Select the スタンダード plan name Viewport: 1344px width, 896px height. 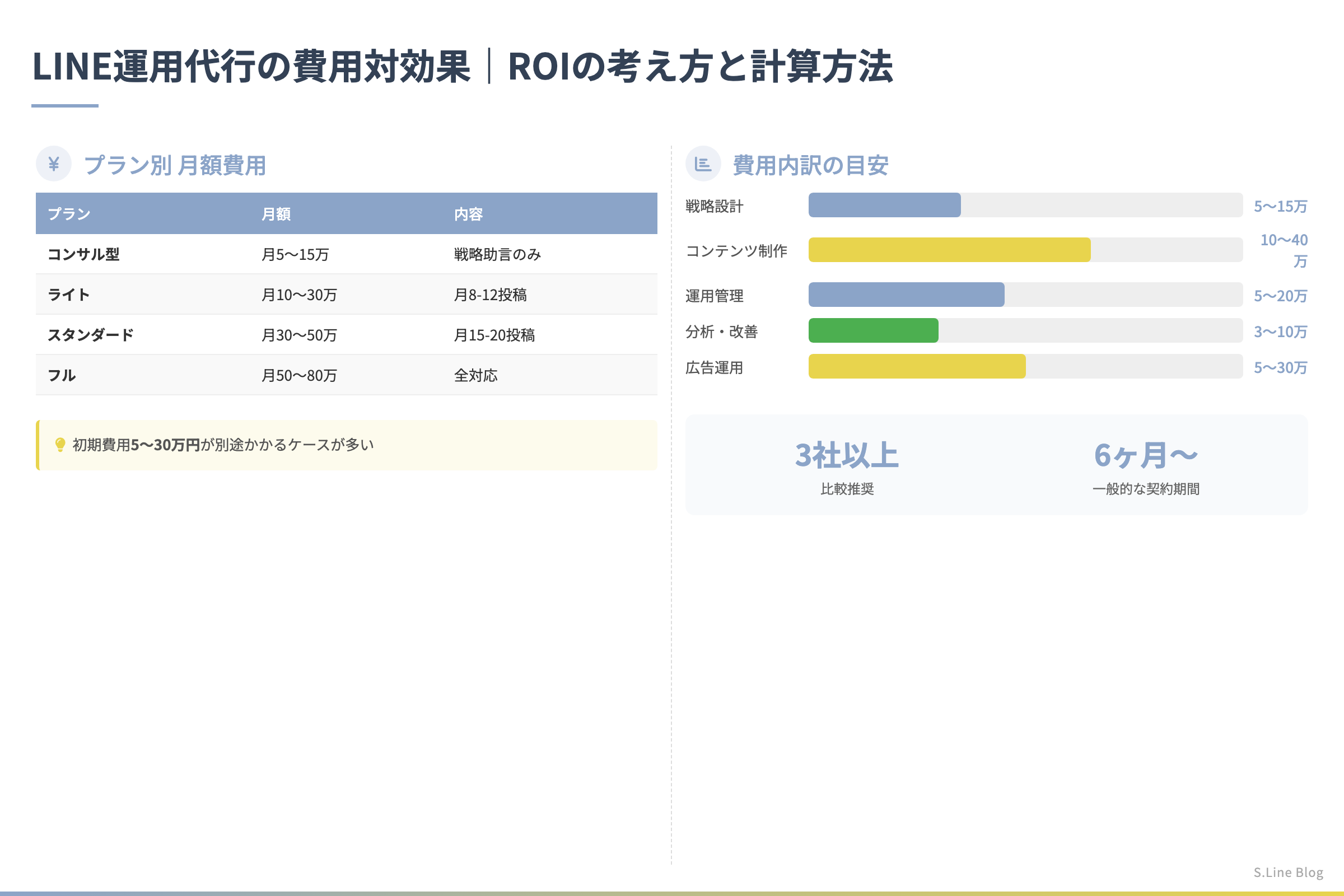coord(91,335)
